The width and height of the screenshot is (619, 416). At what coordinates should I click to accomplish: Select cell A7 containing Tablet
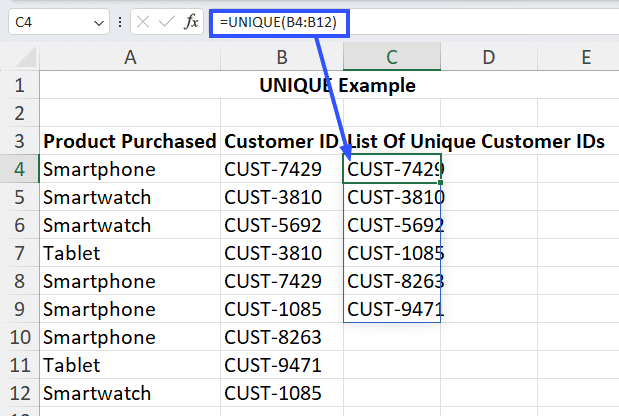[130, 253]
